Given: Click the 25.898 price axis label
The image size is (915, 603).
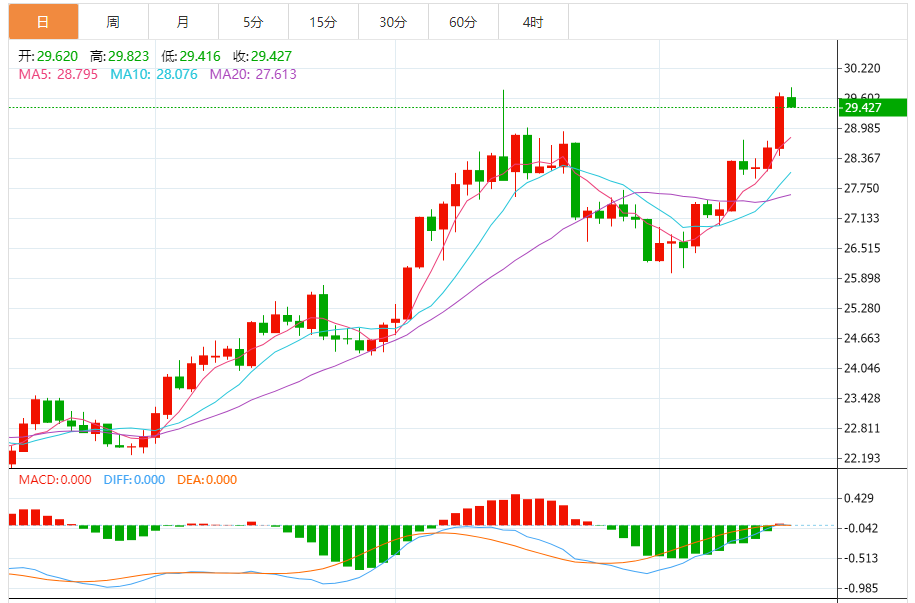Looking at the screenshot, I should click(x=862, y=278).
